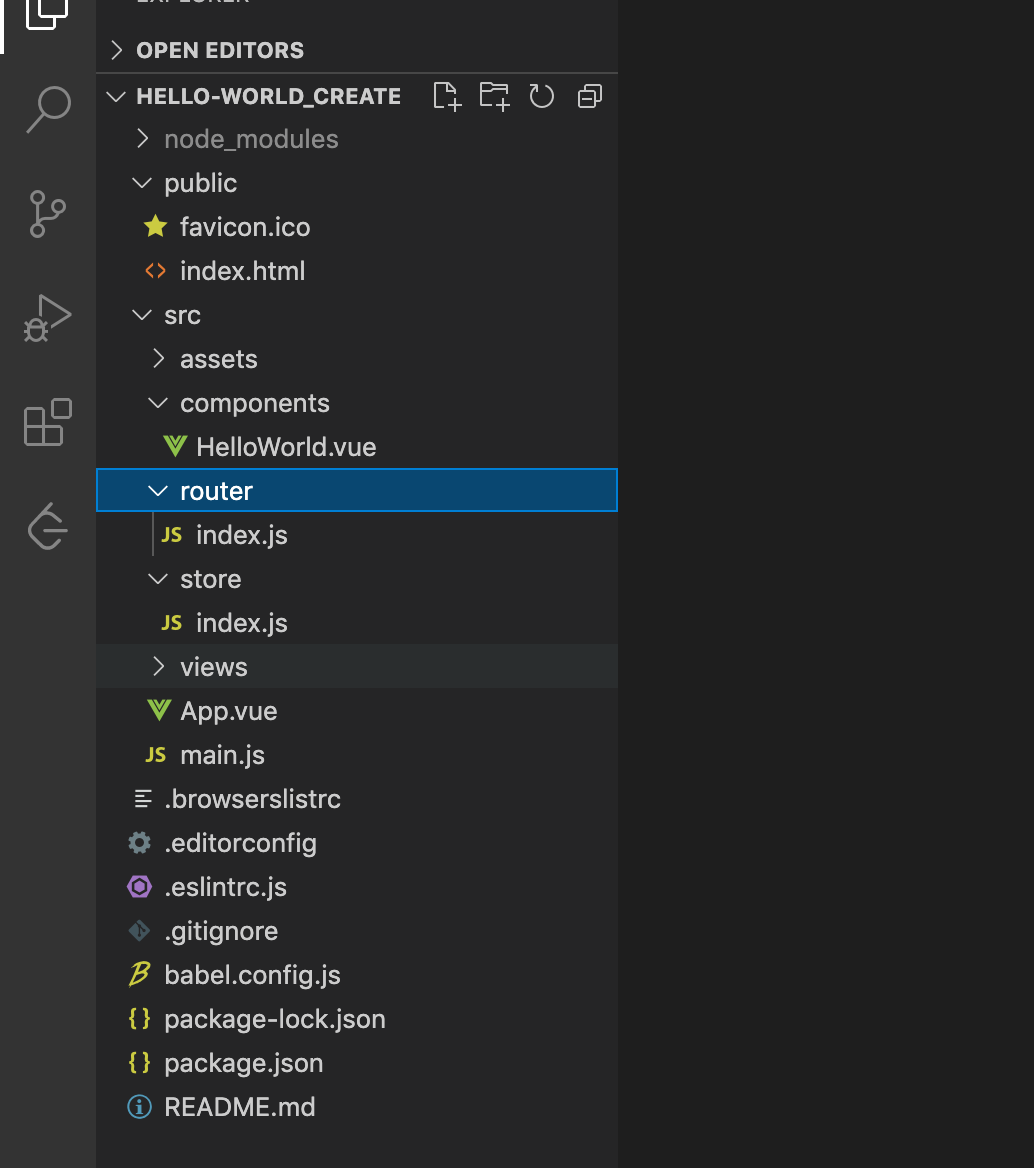This screenshot has width=1034, height=1168.
Task: Click the New File icon
Action: tap(447, 96)
